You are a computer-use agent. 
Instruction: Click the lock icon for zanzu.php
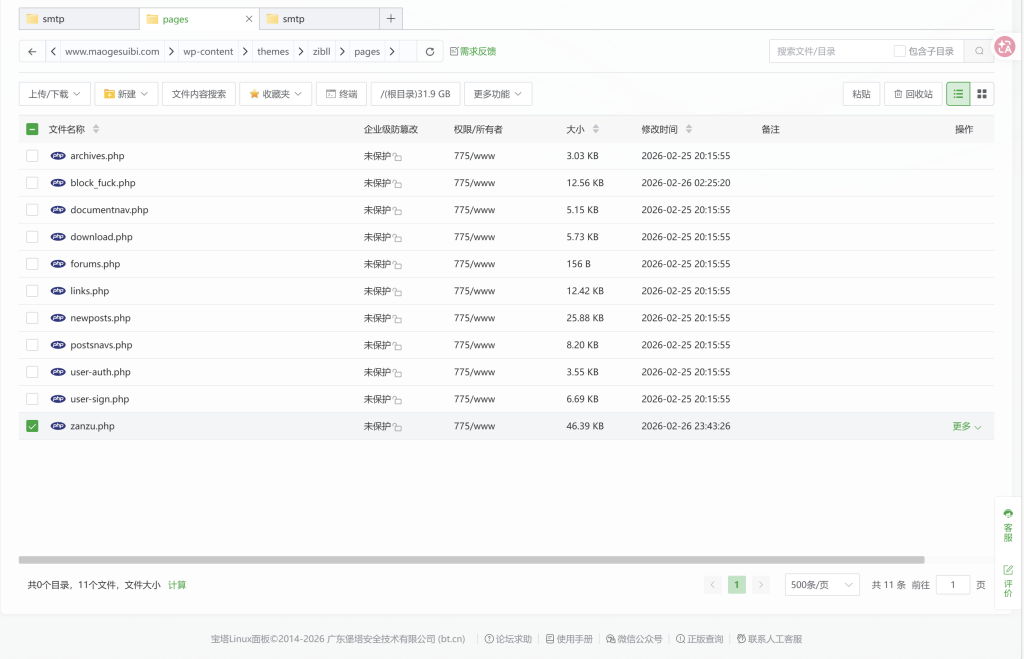pyautogui.click(x=398, y=427)
